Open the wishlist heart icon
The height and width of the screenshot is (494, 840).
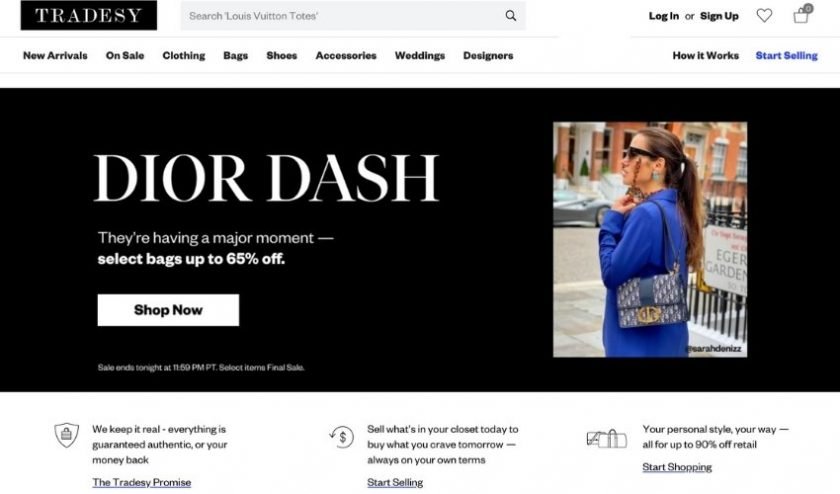click(764, 16)
